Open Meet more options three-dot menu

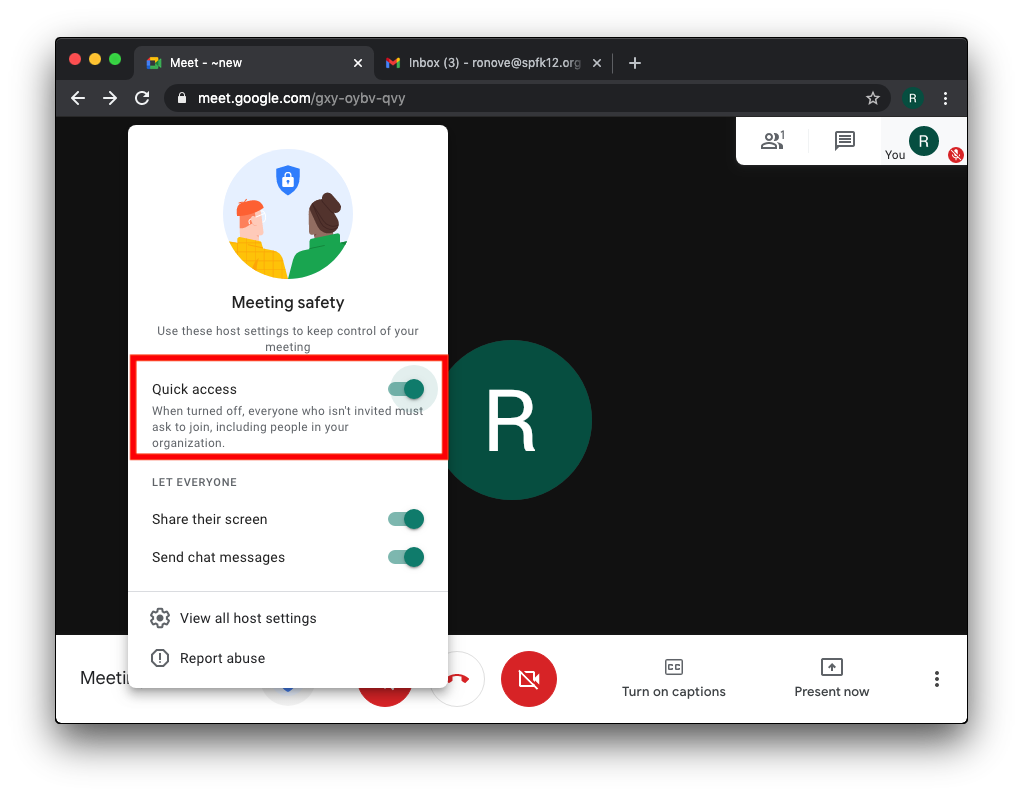pyautogui.click(x=936, y=679)
